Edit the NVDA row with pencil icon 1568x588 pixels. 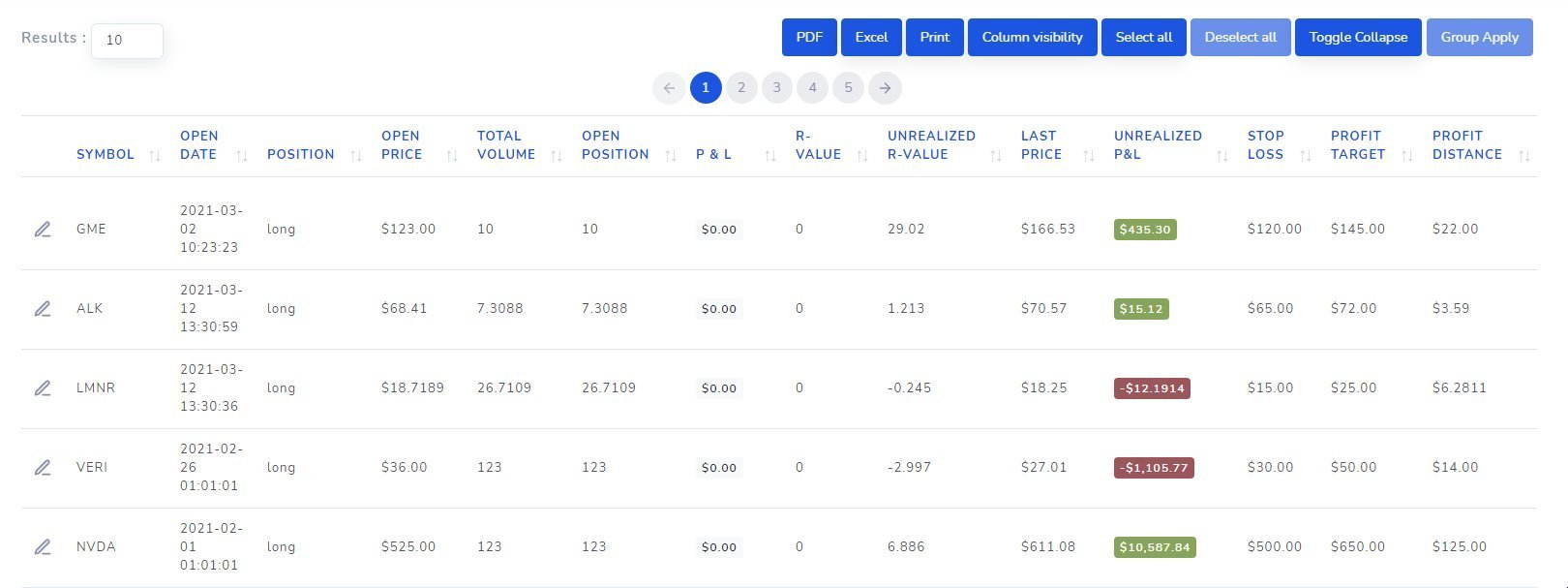pyautogui.click(x=43, y=547)
